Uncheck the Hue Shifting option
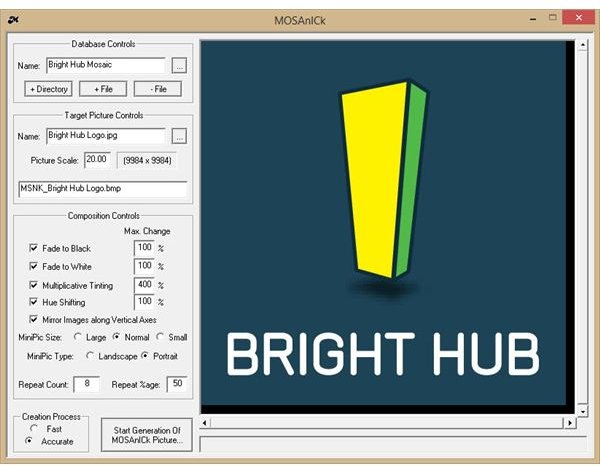The image size is (600, 466). click(34, 302)
